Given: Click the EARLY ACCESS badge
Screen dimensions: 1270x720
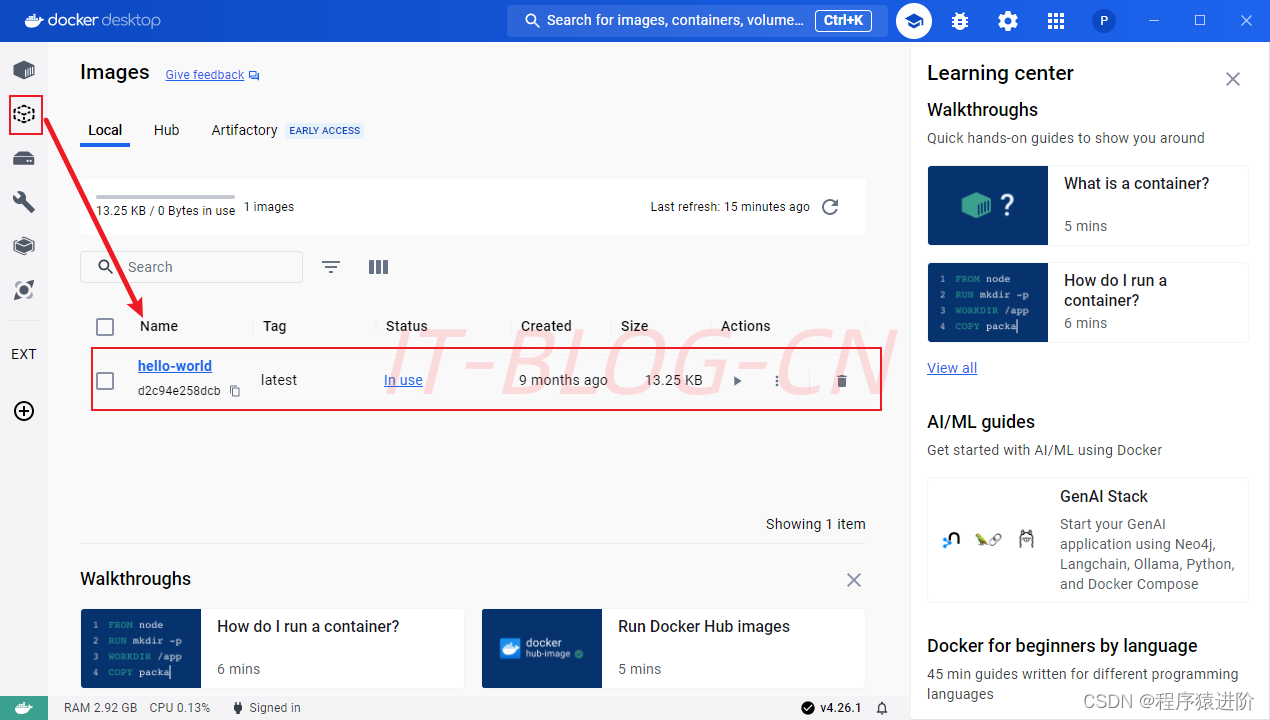Looking at the screenshot, I should coord(325,130).
